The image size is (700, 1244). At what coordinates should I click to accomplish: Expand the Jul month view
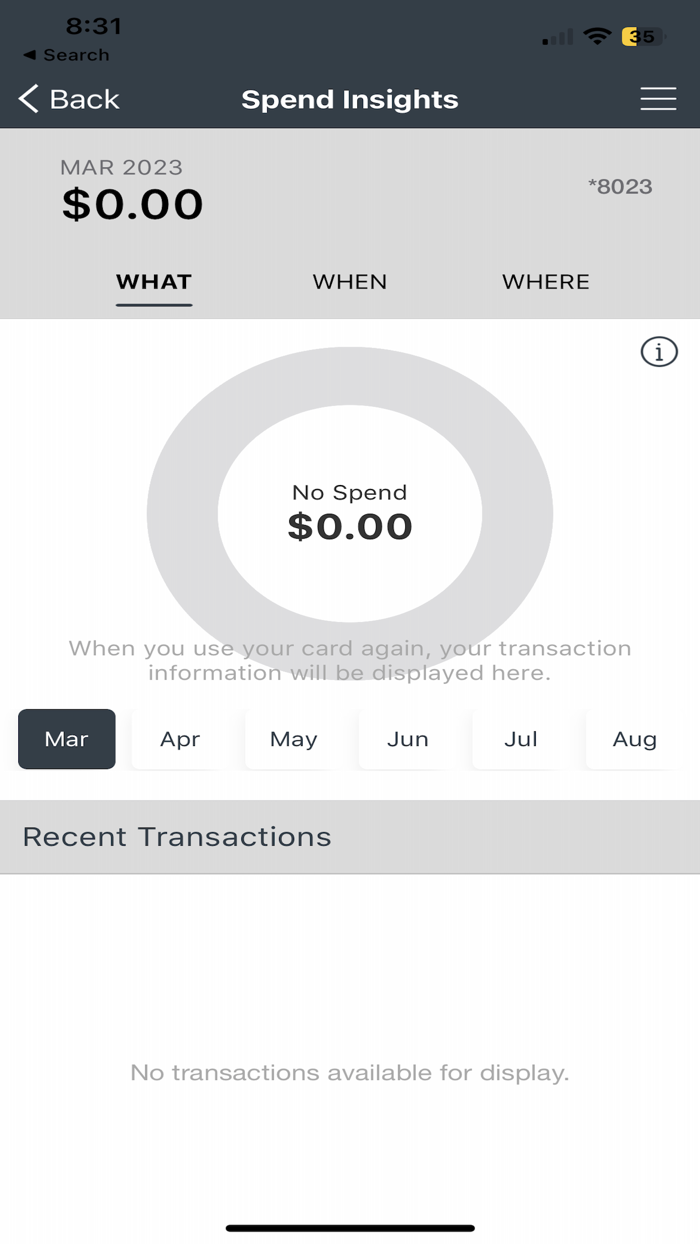click(521, 739)
